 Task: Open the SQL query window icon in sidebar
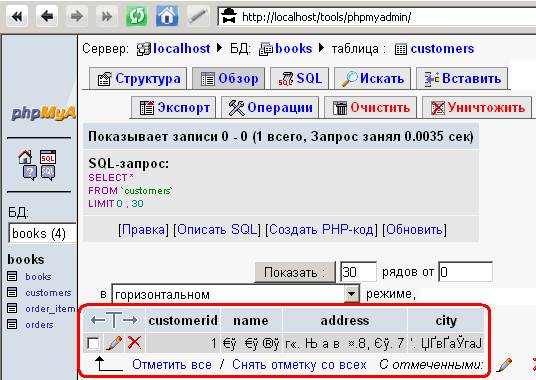[48, 157]
